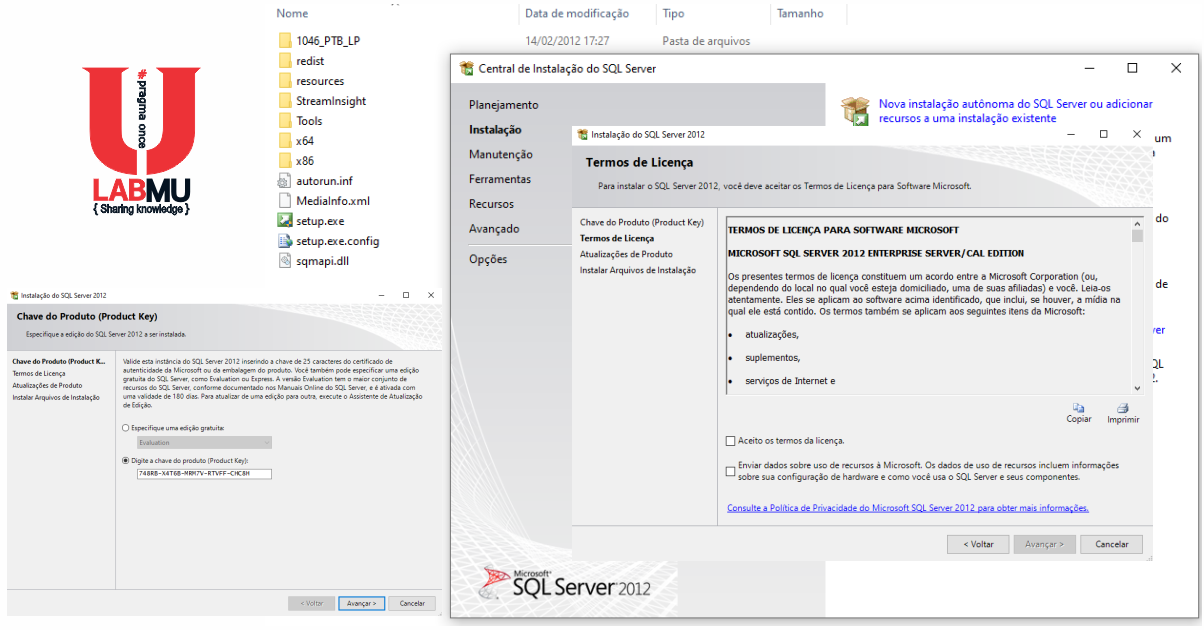Screen dimensions: 1204x630
Task: Open the Evaluation edition dropdown
Action: pyautogui.click(x=204, y=442)
